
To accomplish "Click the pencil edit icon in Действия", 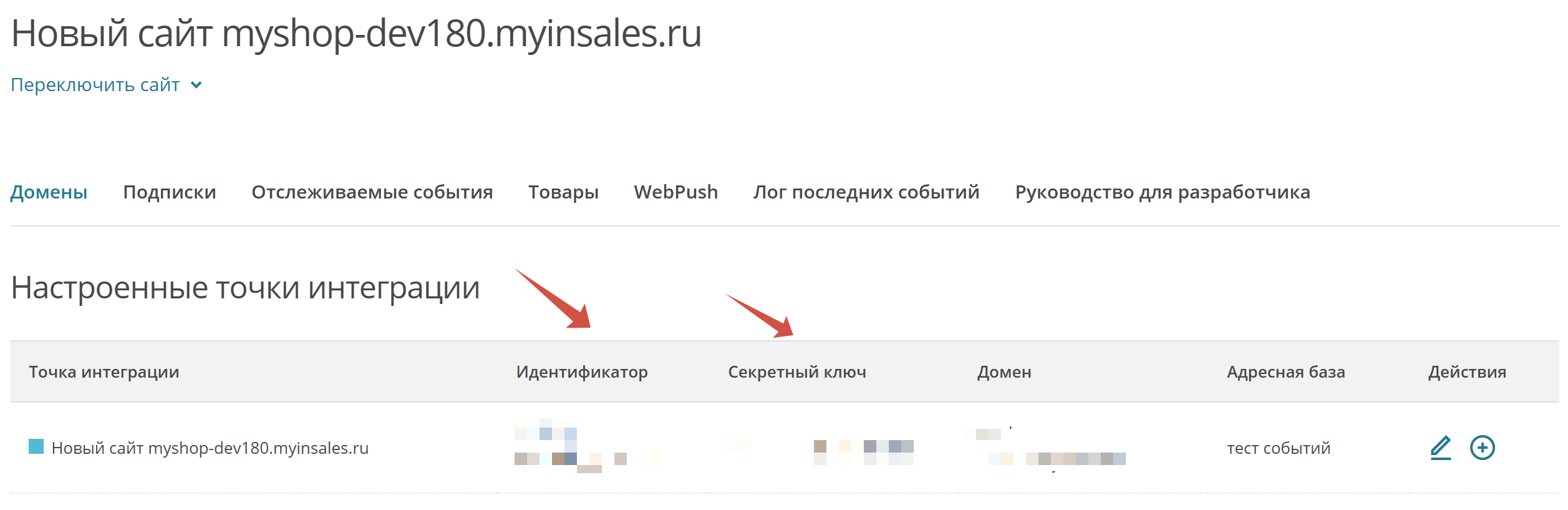I will click(1440, 448).
